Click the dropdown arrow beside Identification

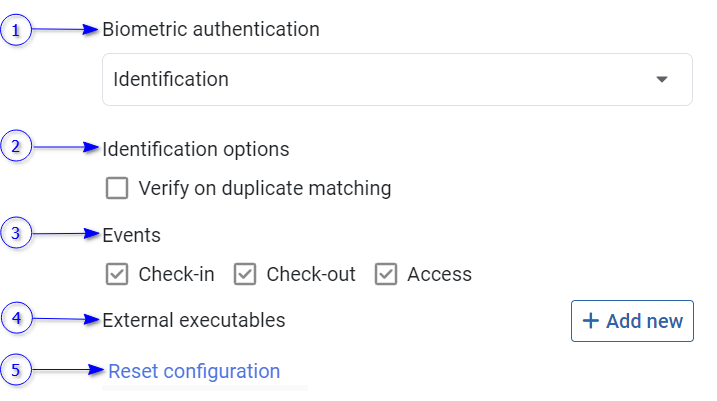(661, 79)
